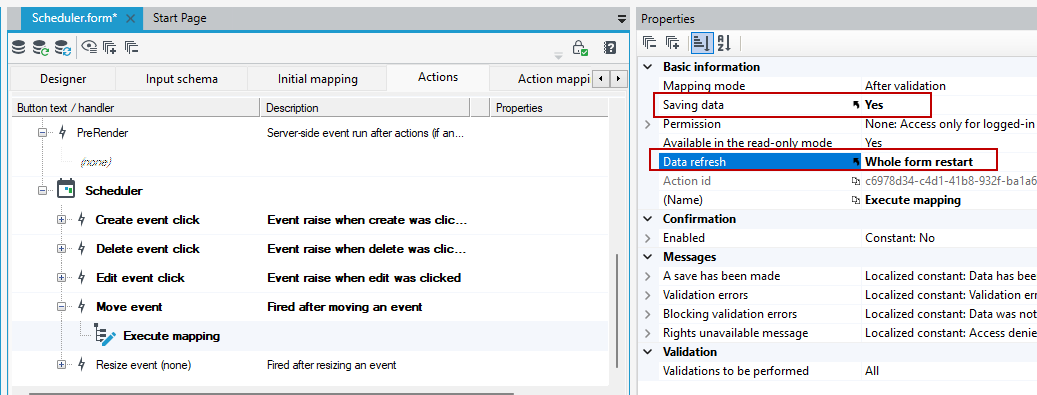Open the Action mapping tab
The image size is (1037, 395).
(x=540, y=79)
